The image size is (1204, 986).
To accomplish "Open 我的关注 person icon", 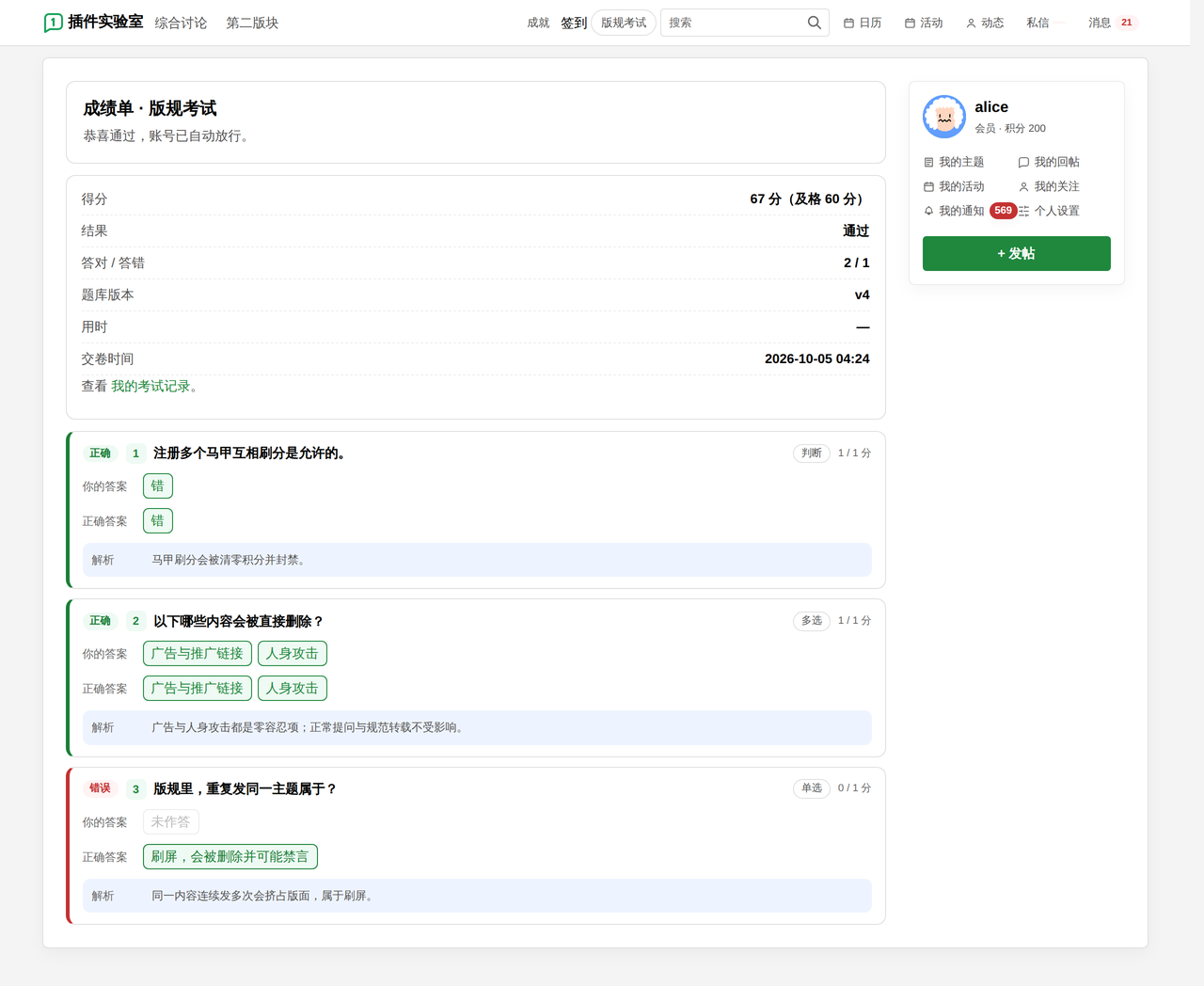I will pos(1023,187).
